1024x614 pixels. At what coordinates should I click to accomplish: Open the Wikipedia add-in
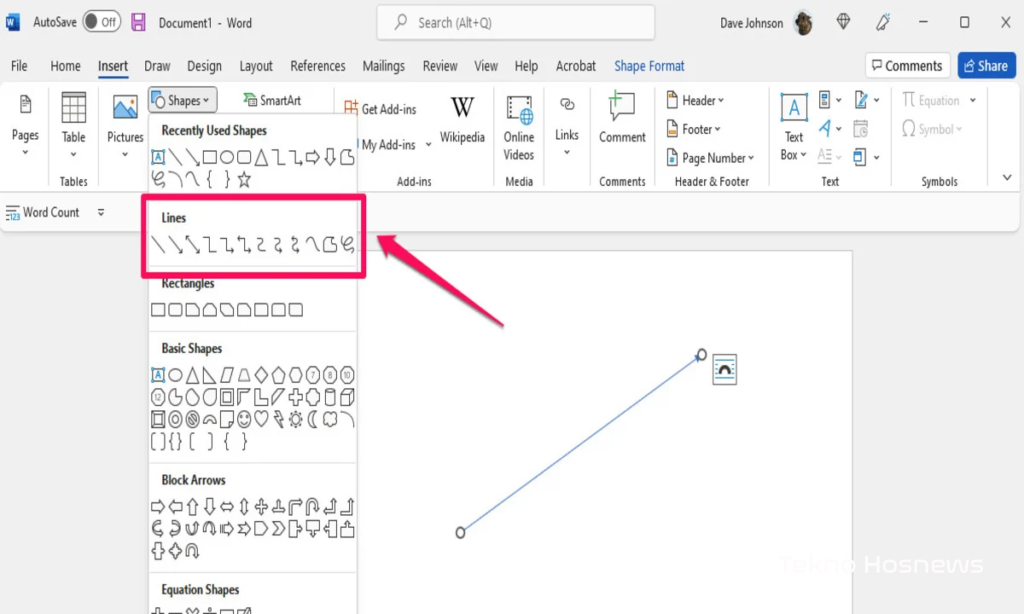[462, 120]
